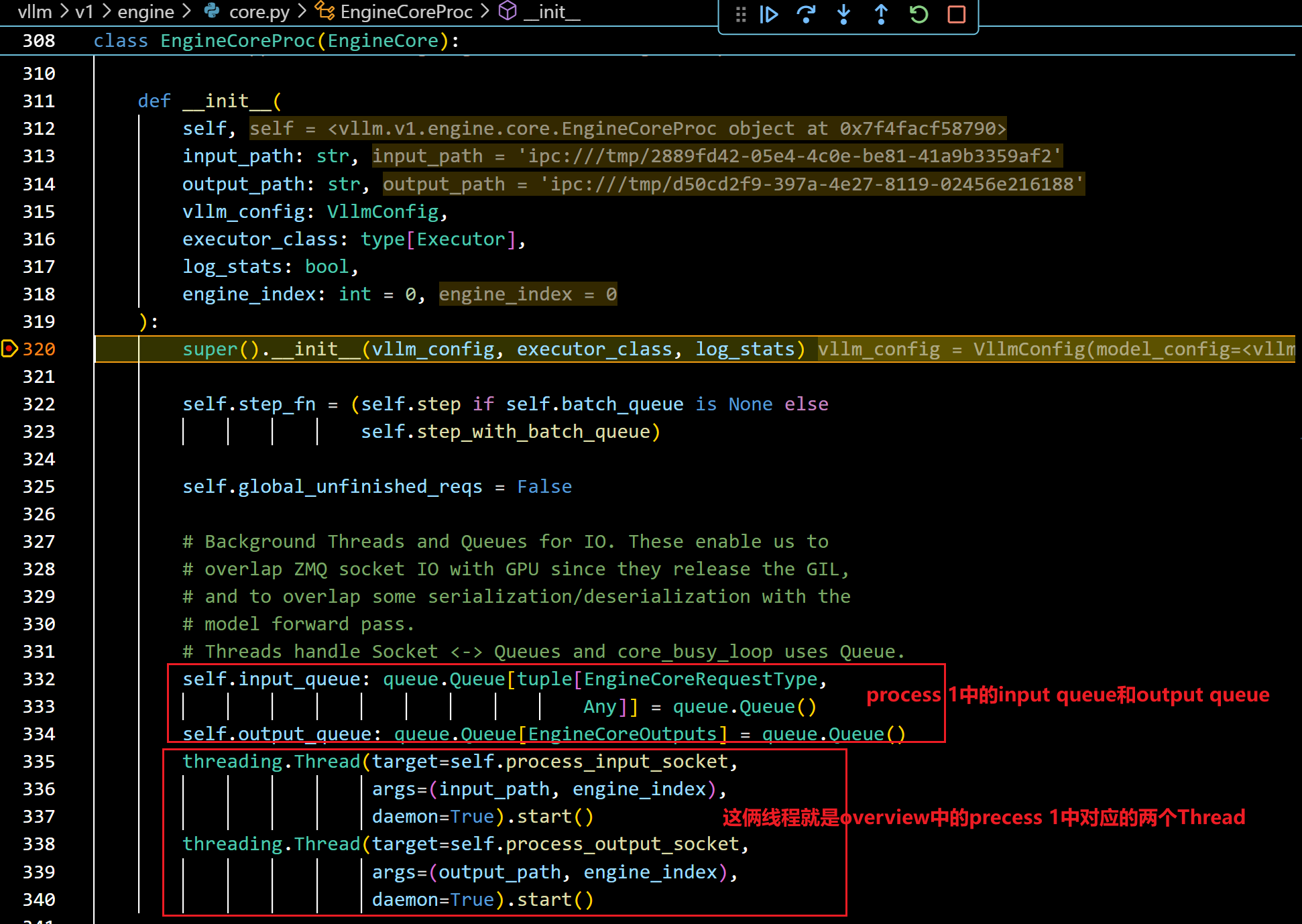The image size is (1302, 924).
Task: Click the EngineCoreProc class symbol icon
Action: click(324, 11)
